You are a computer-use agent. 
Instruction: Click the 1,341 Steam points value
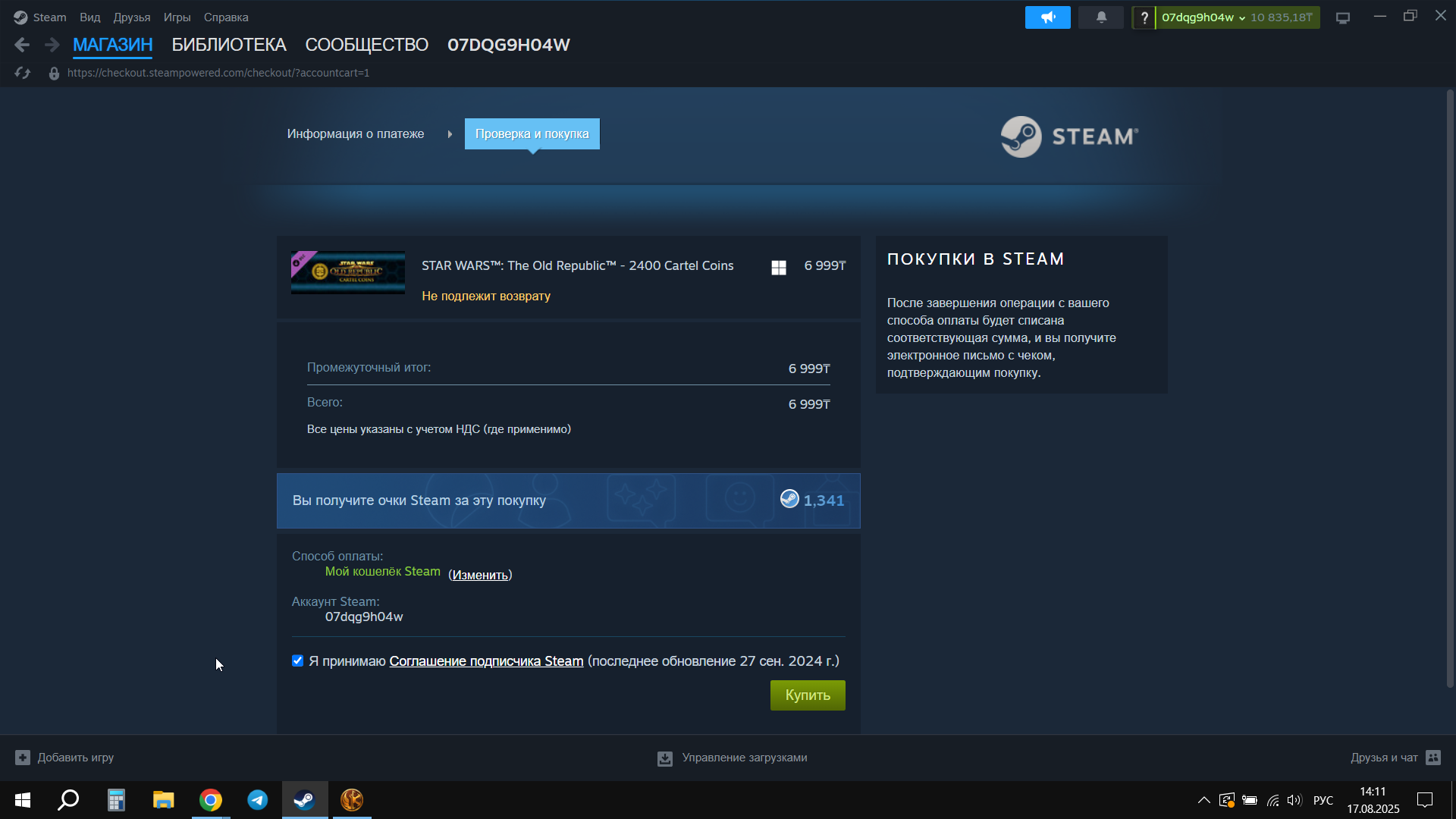[x=824, y=500]
